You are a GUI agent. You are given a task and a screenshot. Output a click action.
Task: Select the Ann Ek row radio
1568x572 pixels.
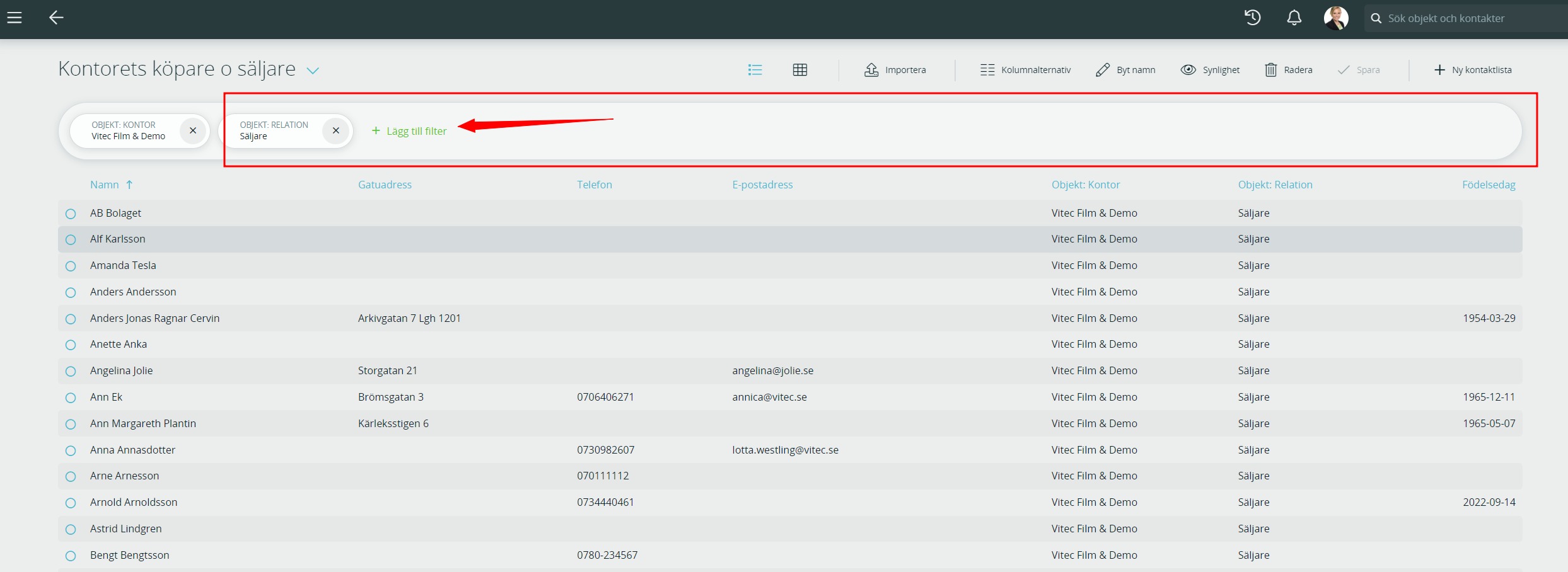[x=71, y=398]
